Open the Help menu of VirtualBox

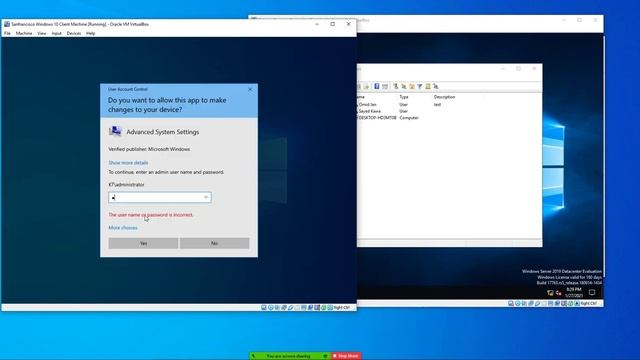pyautogui.click(x=91, y=33)
